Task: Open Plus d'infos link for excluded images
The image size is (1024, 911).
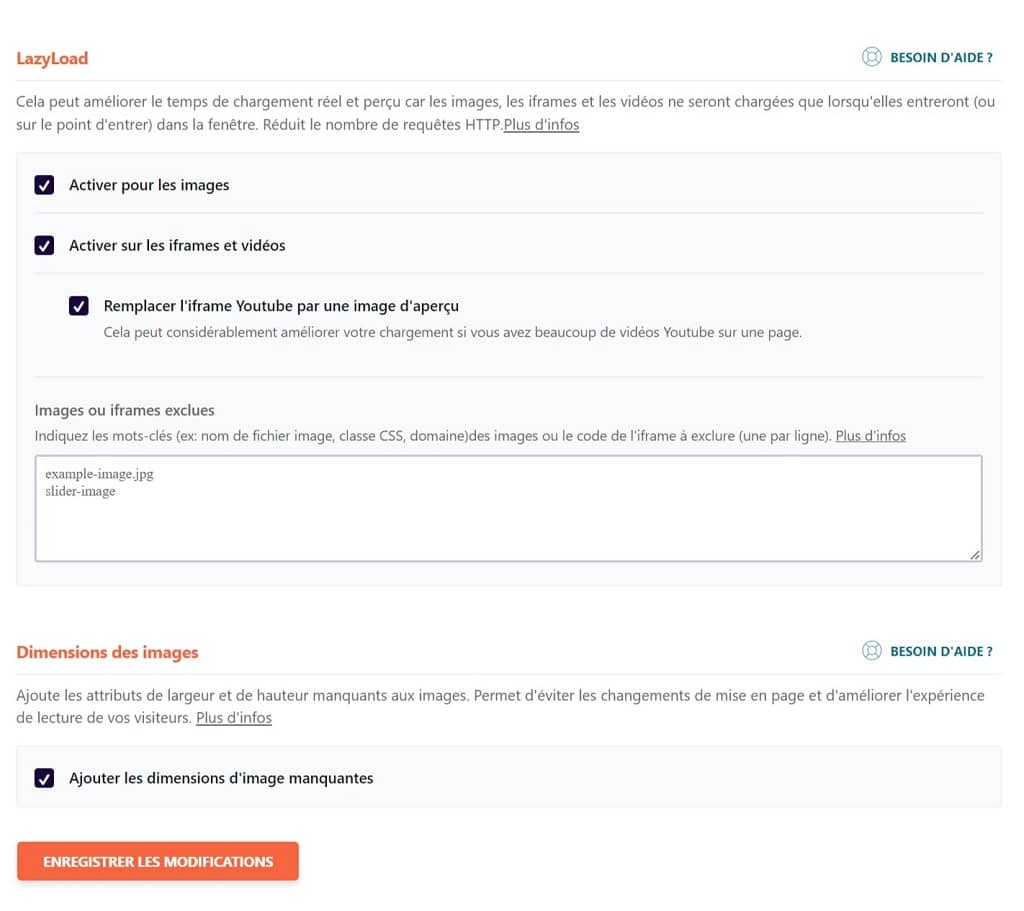Action: click(x=871, y=436)
